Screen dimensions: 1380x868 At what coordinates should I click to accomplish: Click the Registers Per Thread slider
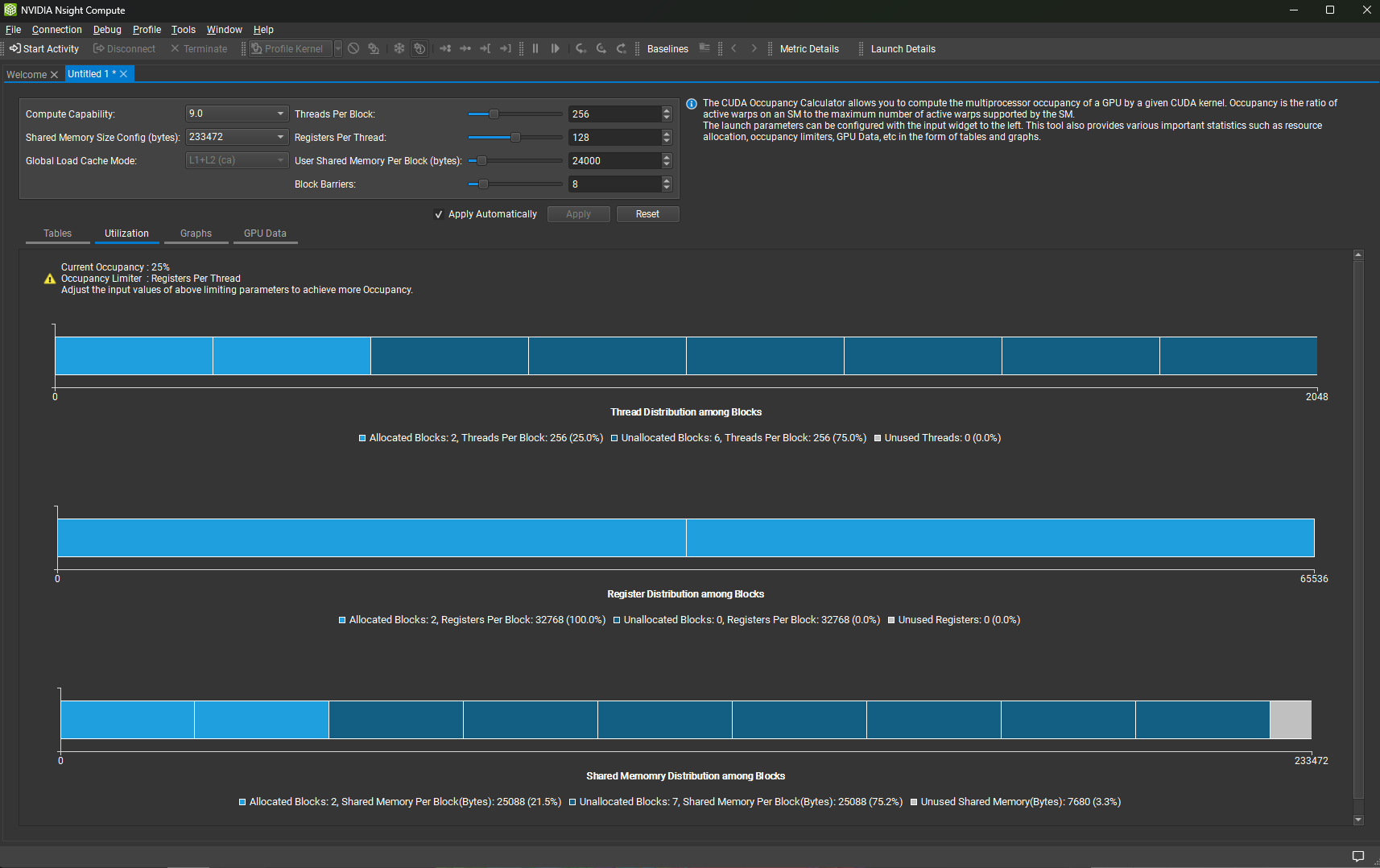tap(514, 137)
